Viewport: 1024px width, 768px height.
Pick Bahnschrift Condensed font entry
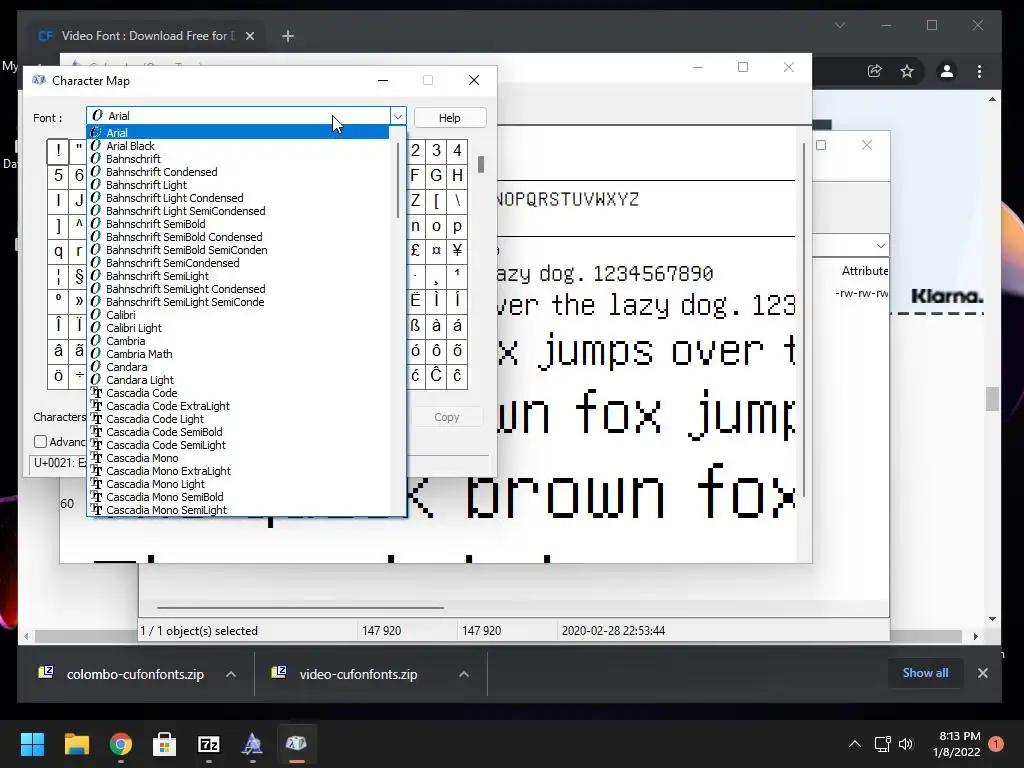(x=239, y=172)
